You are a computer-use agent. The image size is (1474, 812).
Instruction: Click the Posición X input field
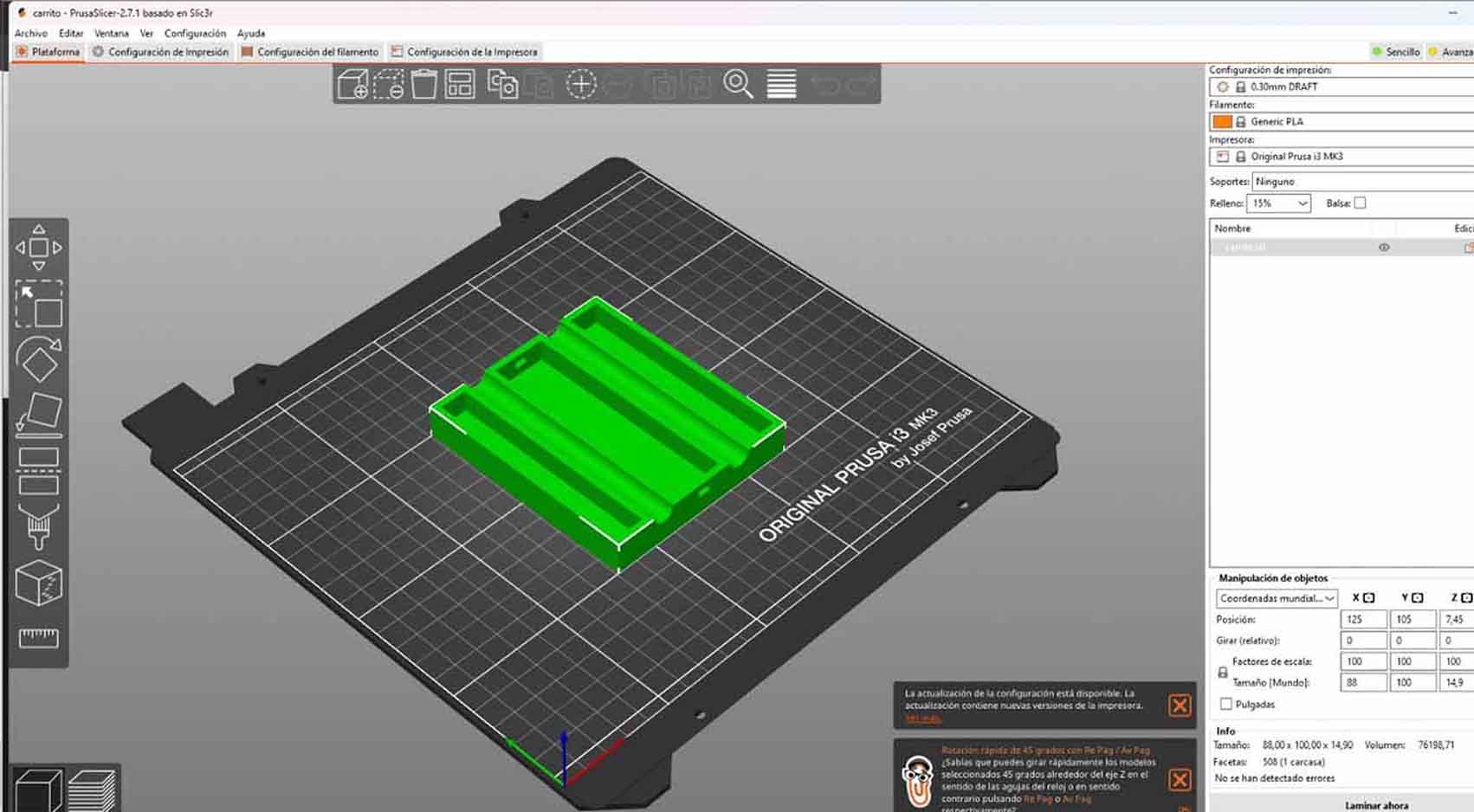tap(1364, 619)
